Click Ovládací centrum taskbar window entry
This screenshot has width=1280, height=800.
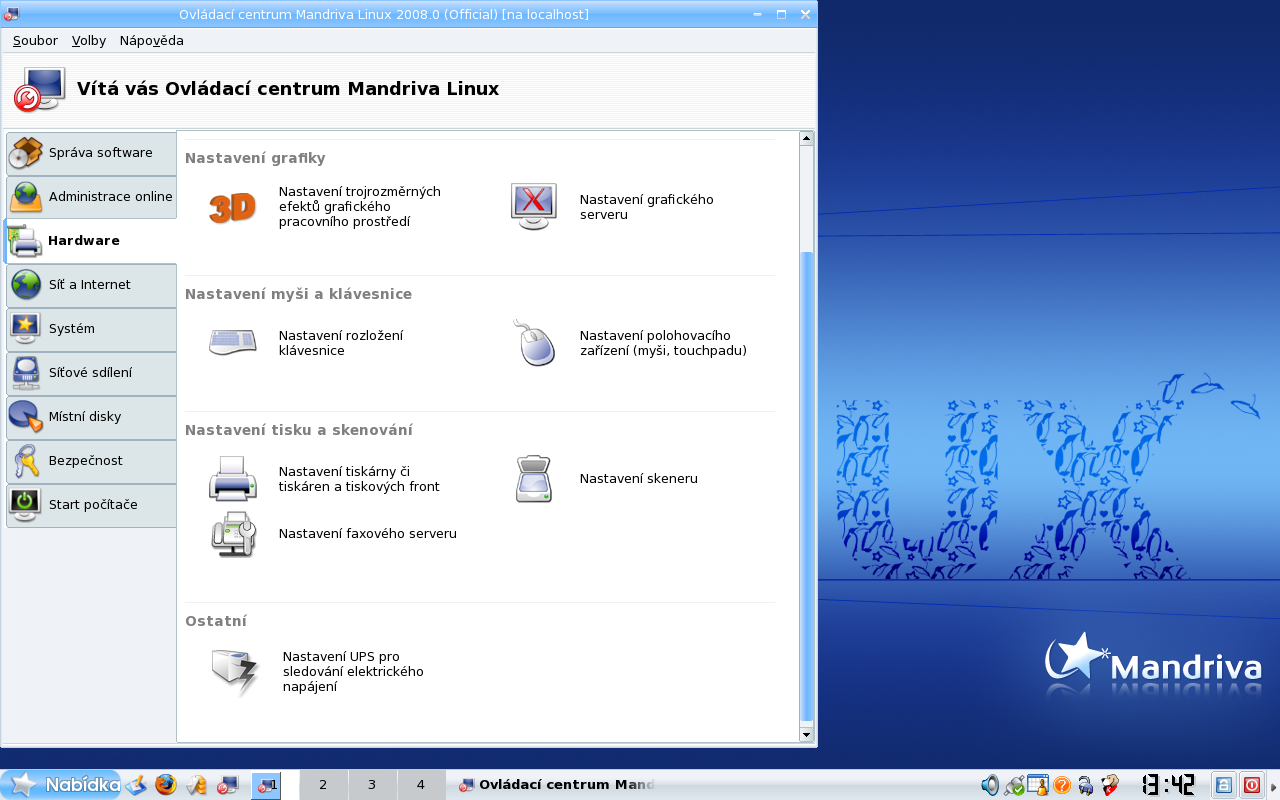(556, 785)
